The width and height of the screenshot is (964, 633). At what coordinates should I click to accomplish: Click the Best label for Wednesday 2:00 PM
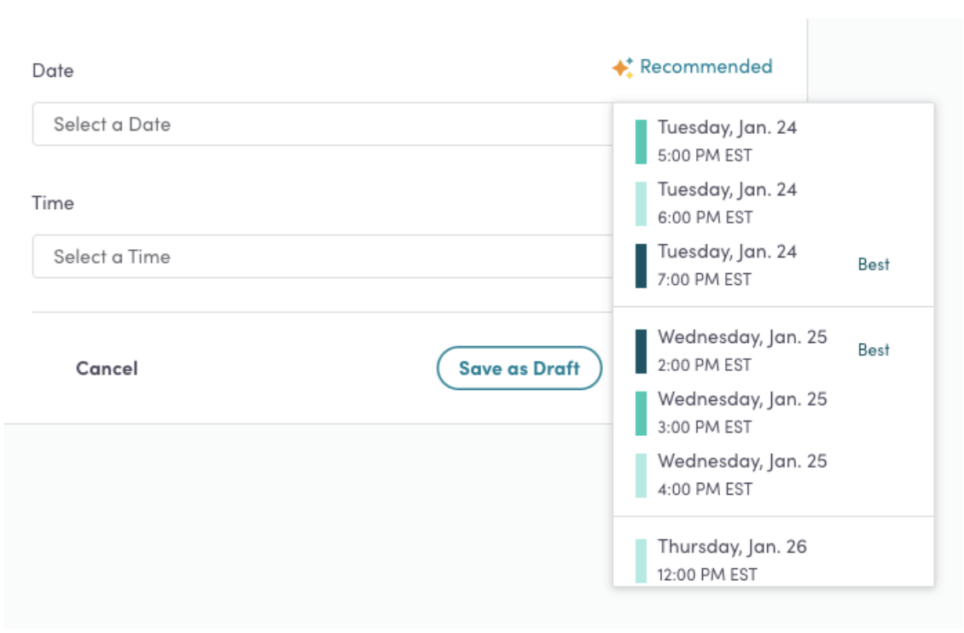(873, 350)
